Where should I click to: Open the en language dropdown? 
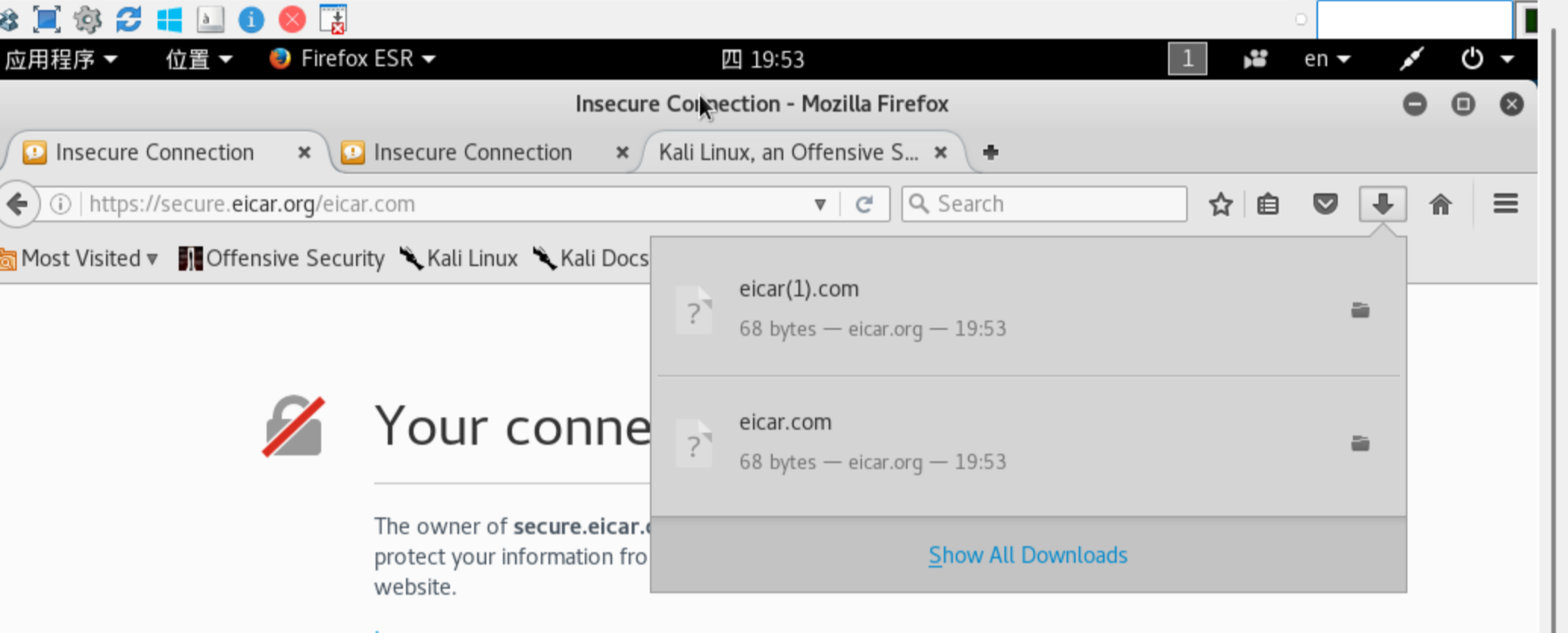[1327, 59]
